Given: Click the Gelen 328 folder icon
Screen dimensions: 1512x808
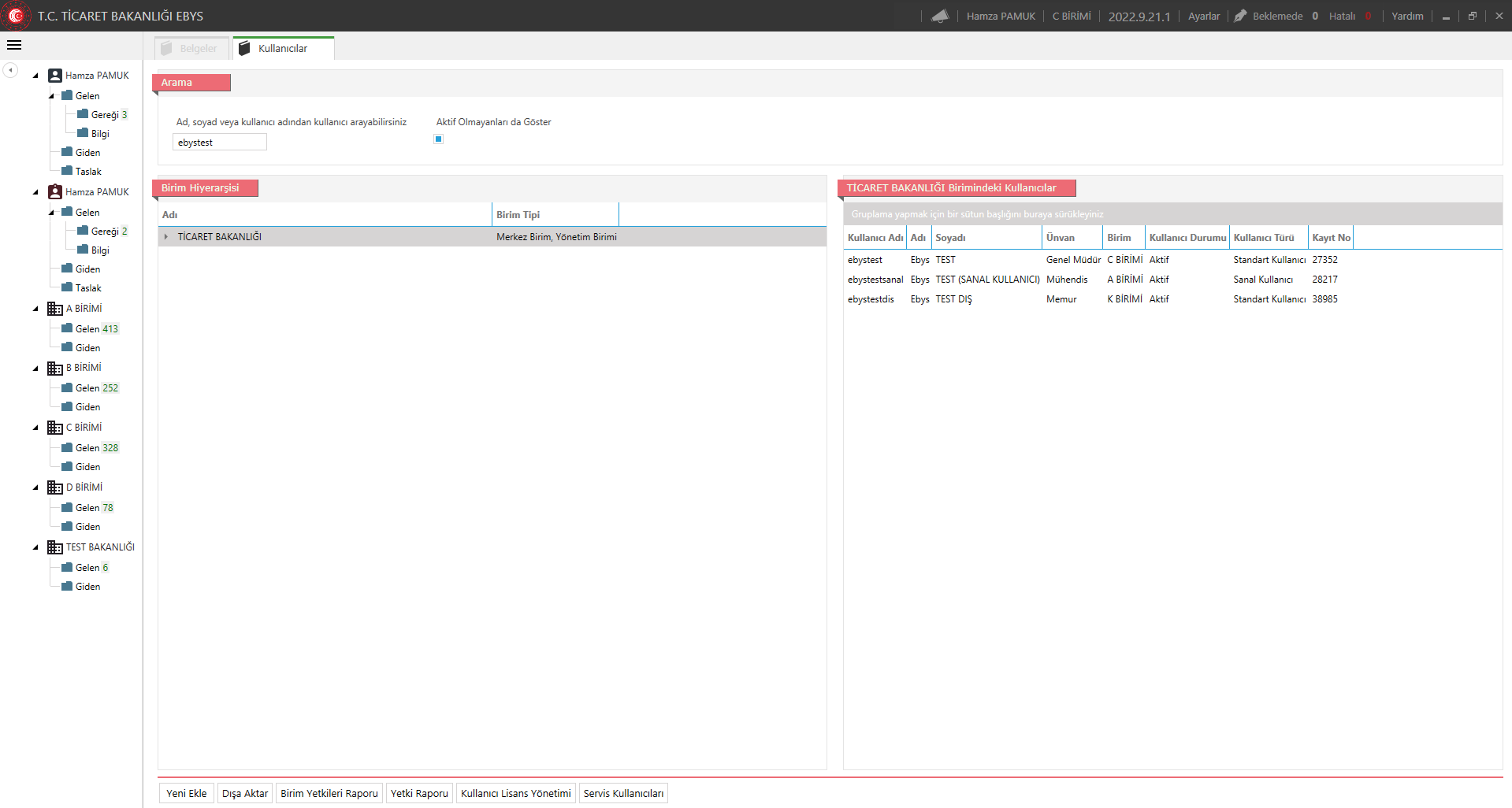Looking at the screenshot, I should click(x=67, y=447).
